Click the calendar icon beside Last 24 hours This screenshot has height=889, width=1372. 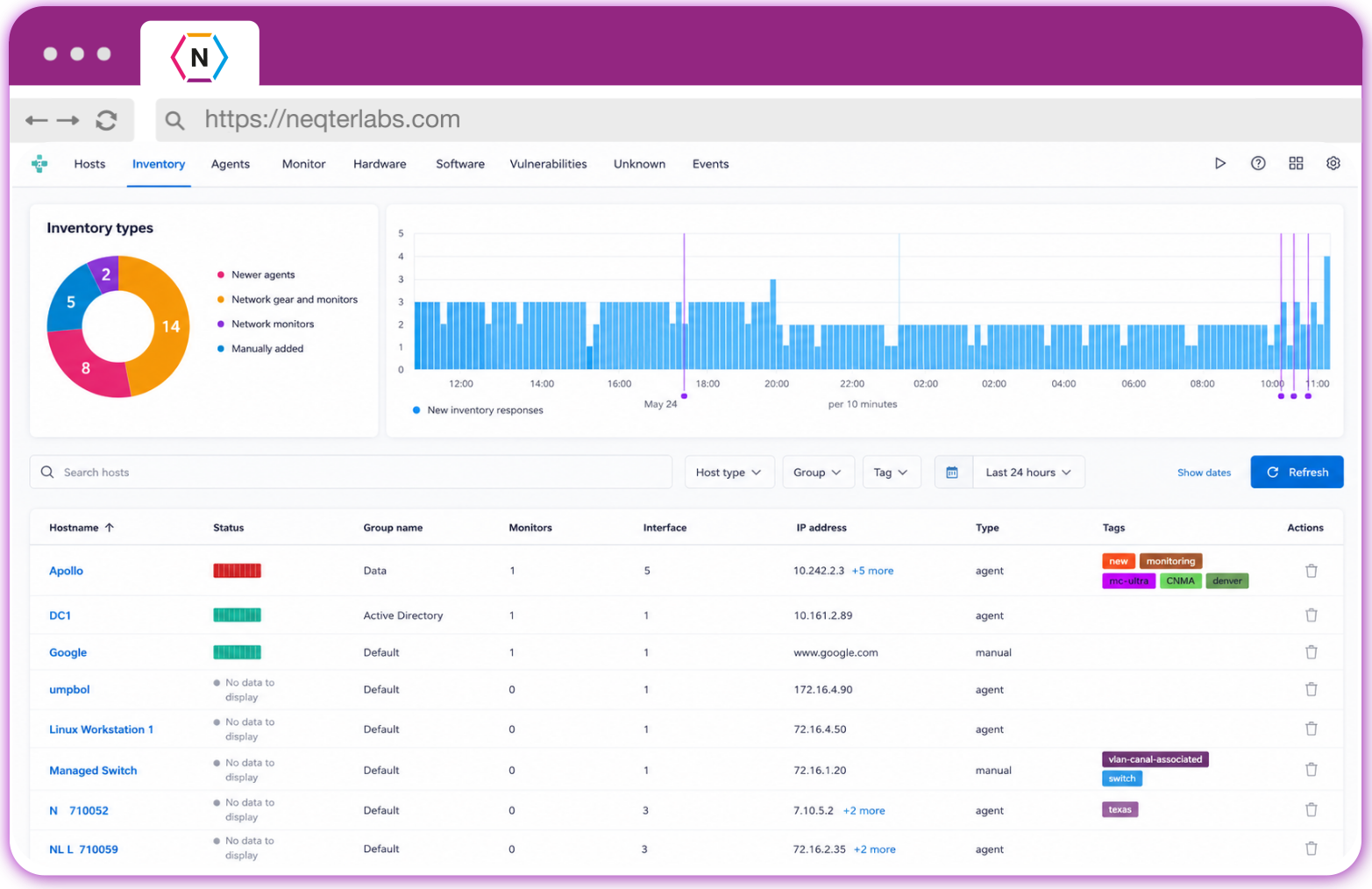(x=952, y=472)
